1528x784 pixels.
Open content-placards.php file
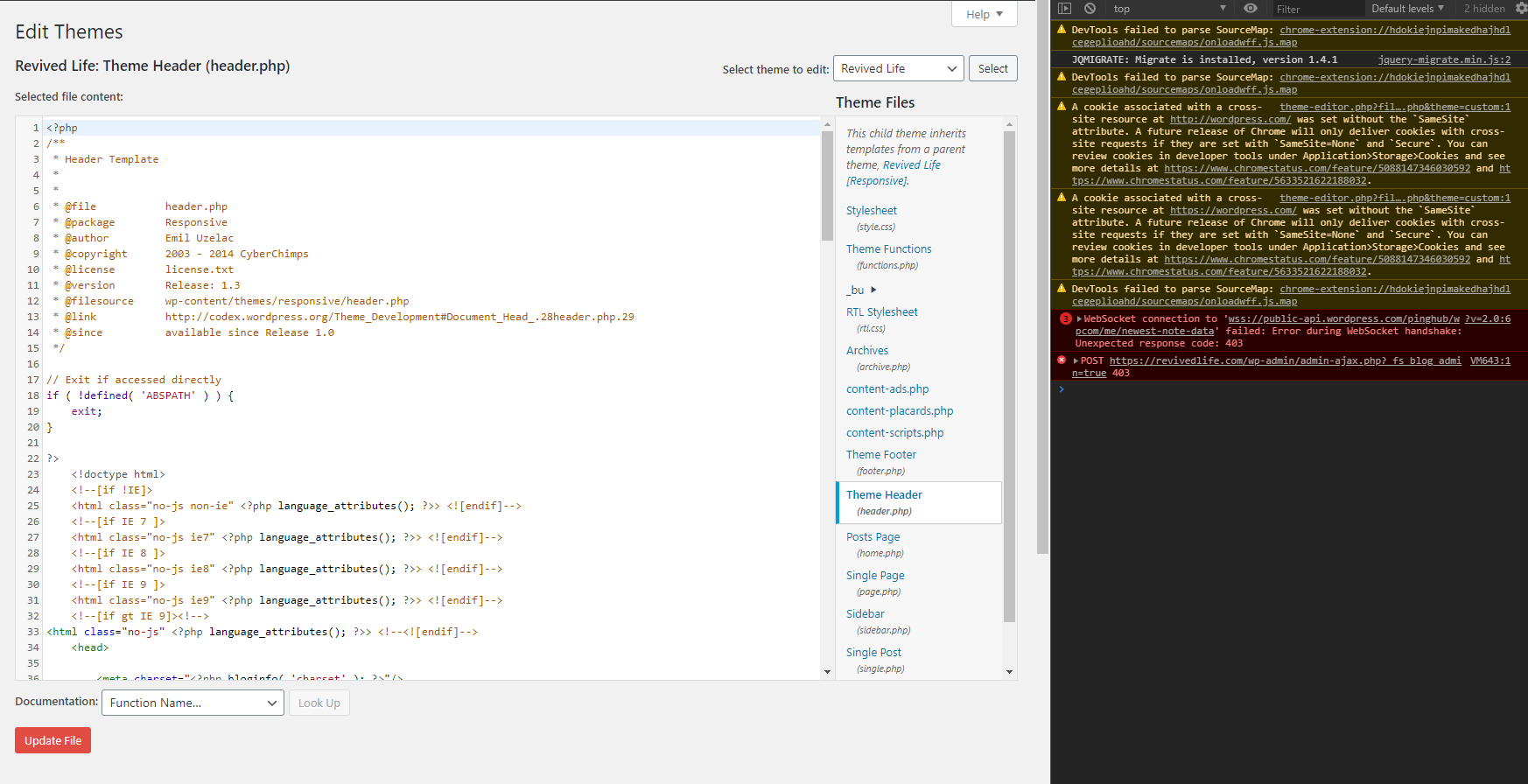point(900,411)
